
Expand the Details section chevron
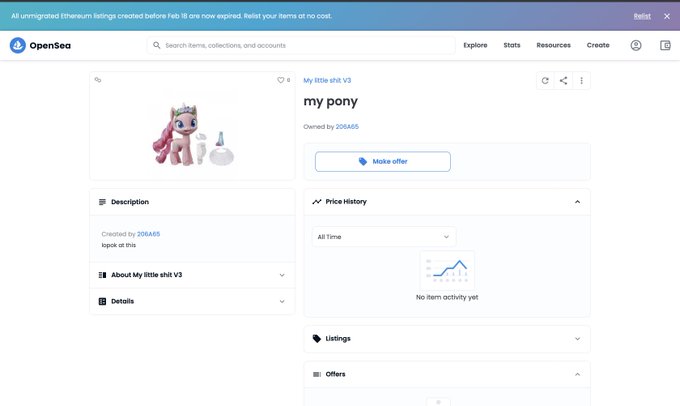point(282,301)
